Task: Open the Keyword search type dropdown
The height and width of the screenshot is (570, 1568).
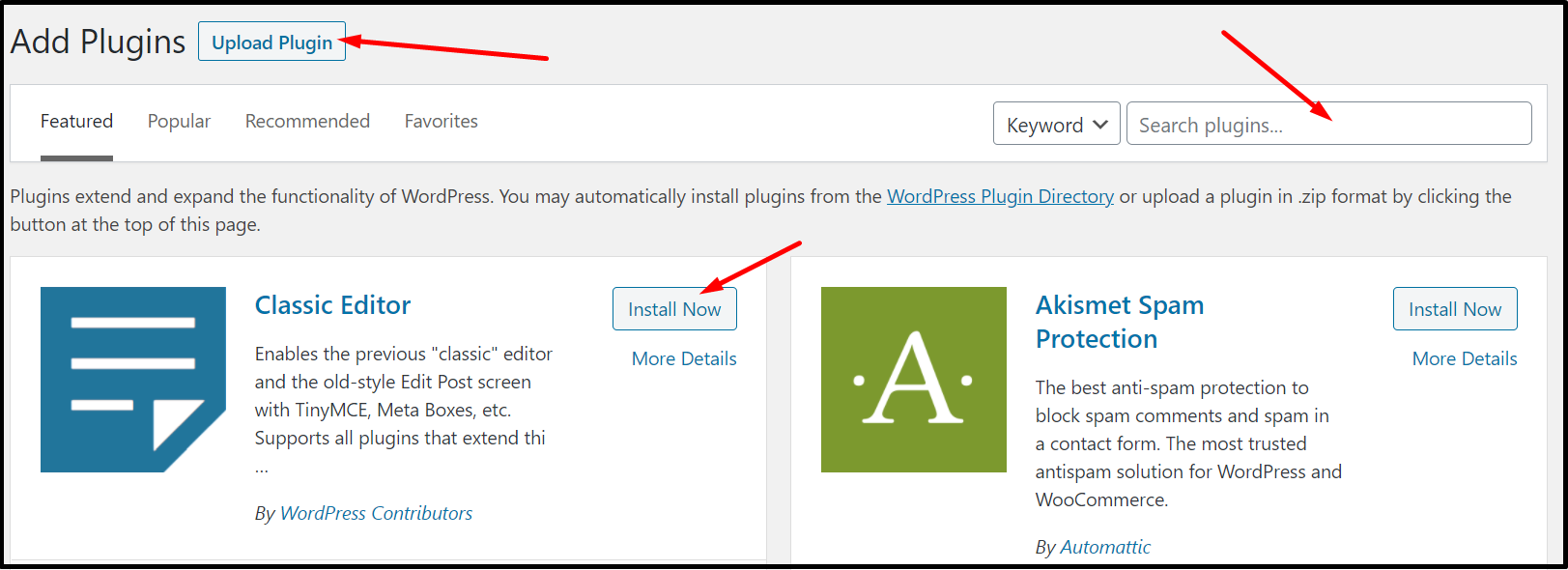Action: (1056, 125)
